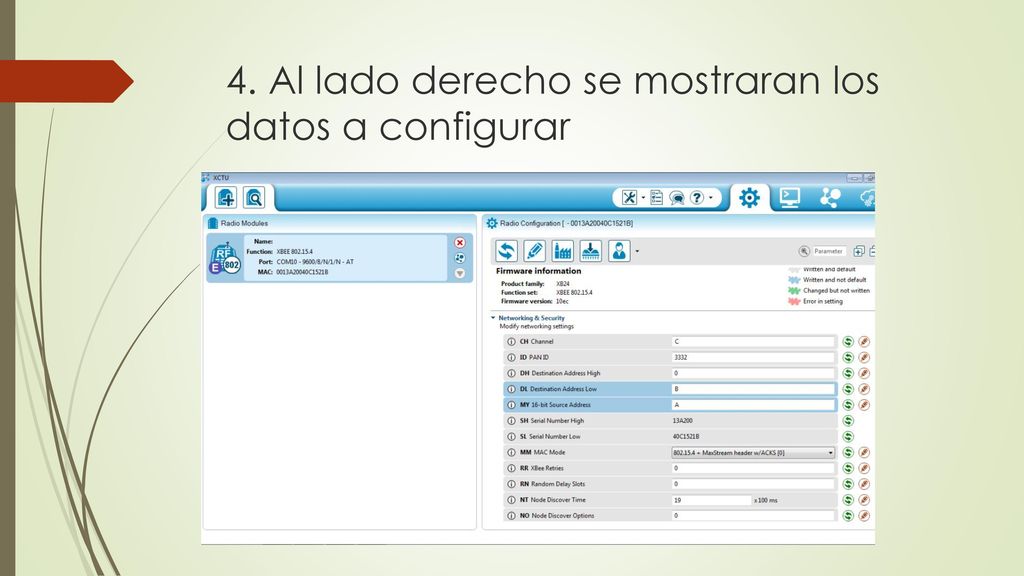Click the RN Random Delay Slots field
1024x576 pixels.
pos(754,484)
